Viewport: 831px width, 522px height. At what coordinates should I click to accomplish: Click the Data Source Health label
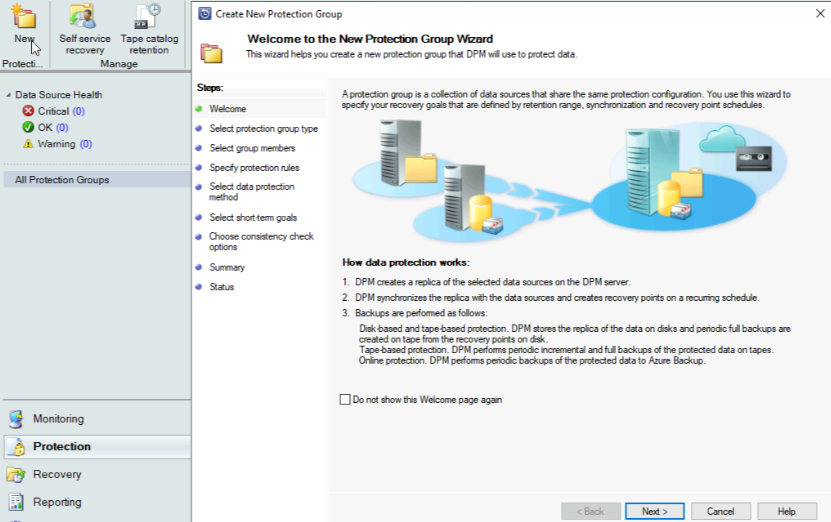(x=59, y=95)
